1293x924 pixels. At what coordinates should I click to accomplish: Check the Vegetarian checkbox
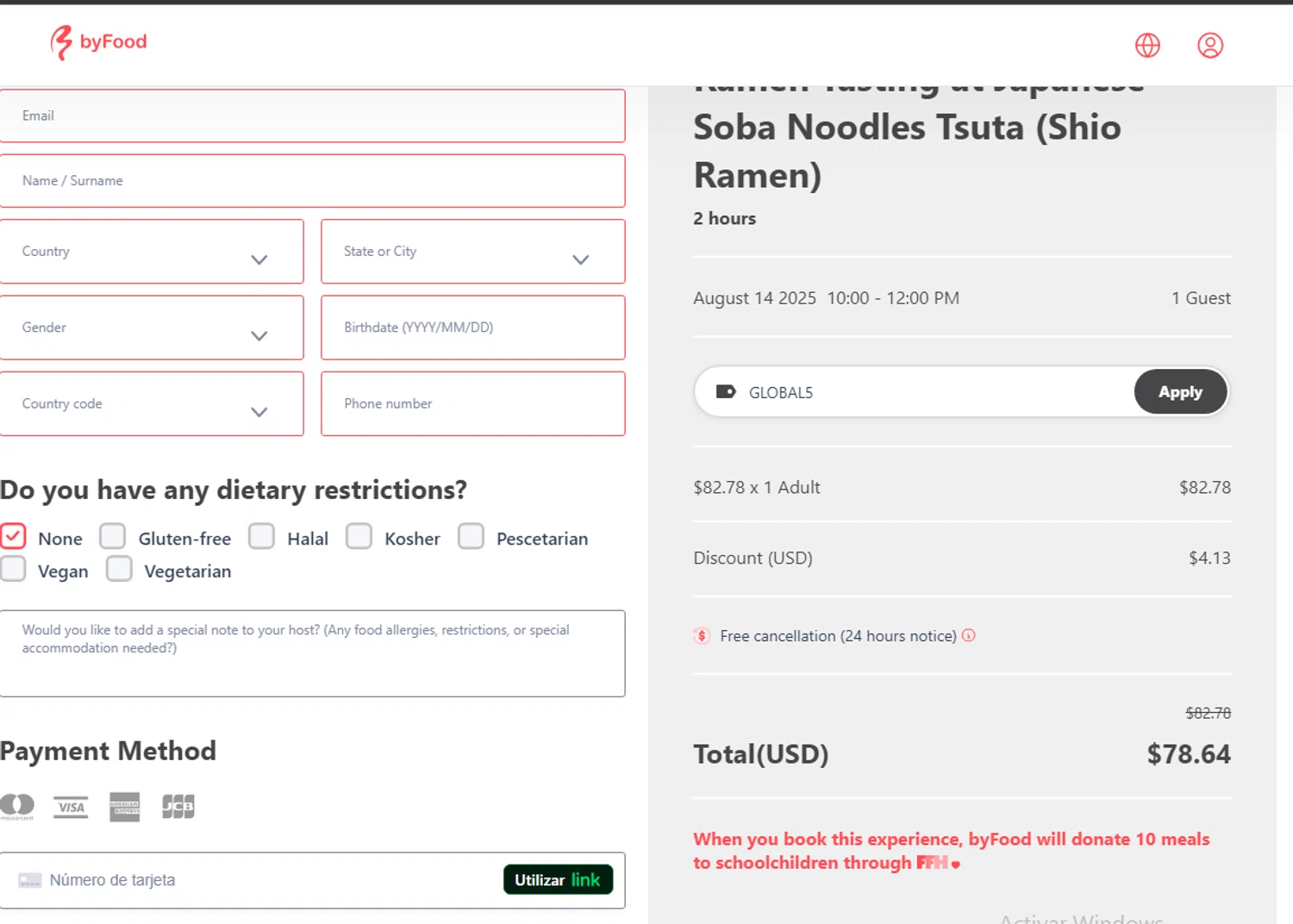point(119,569)
